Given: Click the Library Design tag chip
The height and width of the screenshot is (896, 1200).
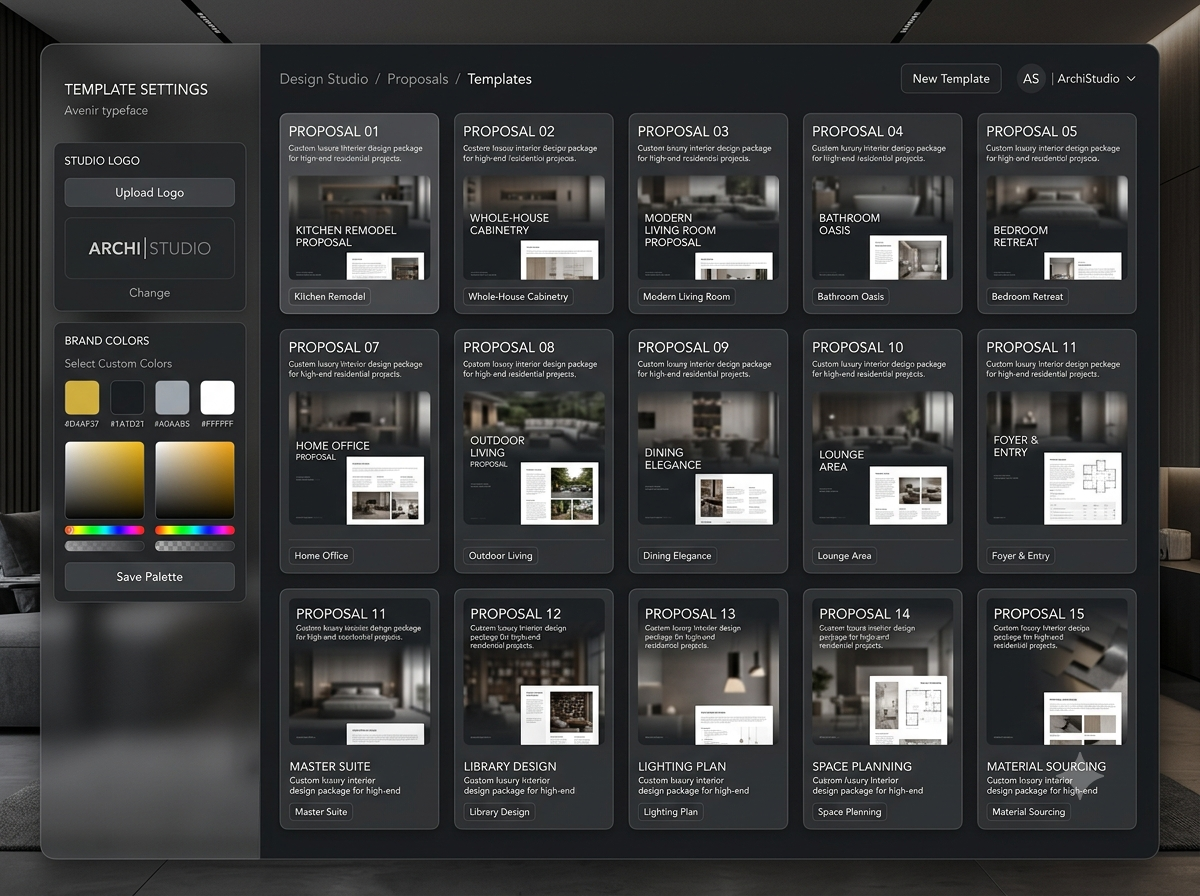Looking at the screenshot, I should [x=500, y=812].
